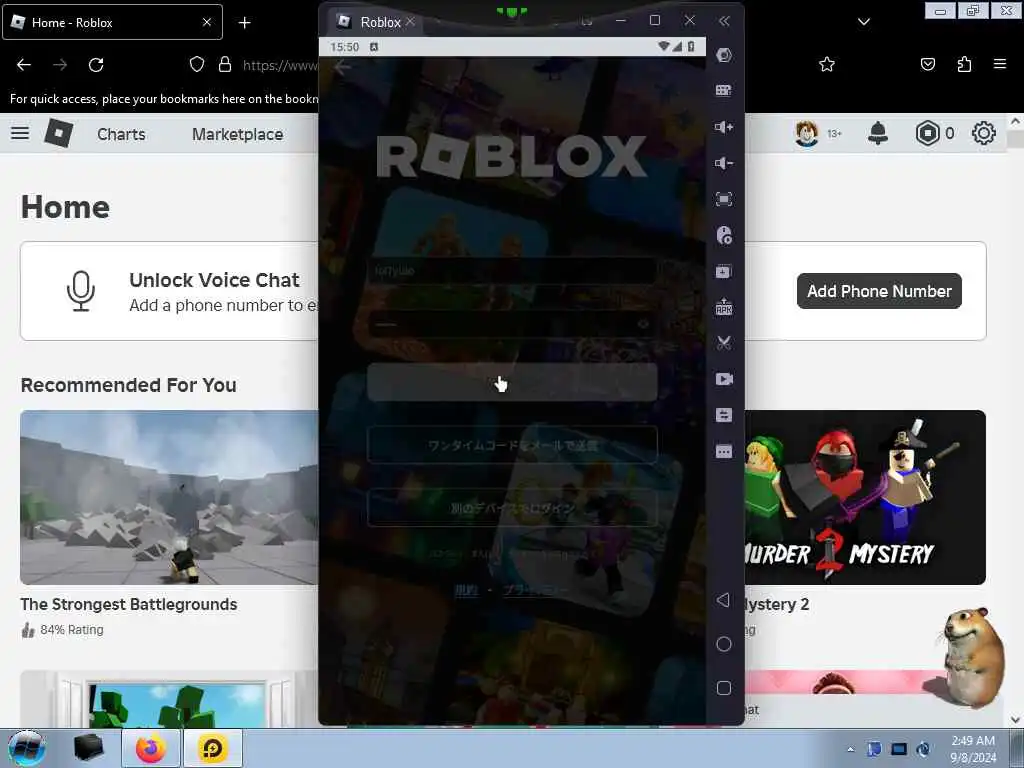The width and height of the screenshot is (1024, 768).
Task: Click the mouse-settings icon below fullscreen in sidebar
Action: pos(724,235)
